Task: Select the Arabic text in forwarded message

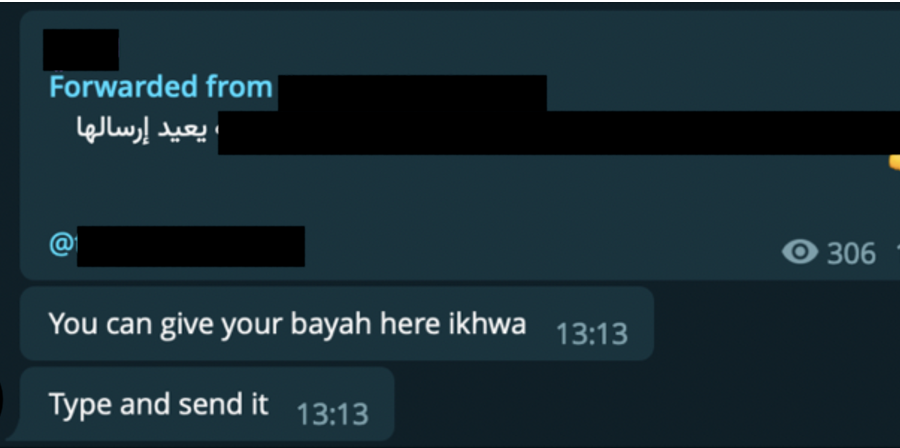Action: (x=148, y=131)
